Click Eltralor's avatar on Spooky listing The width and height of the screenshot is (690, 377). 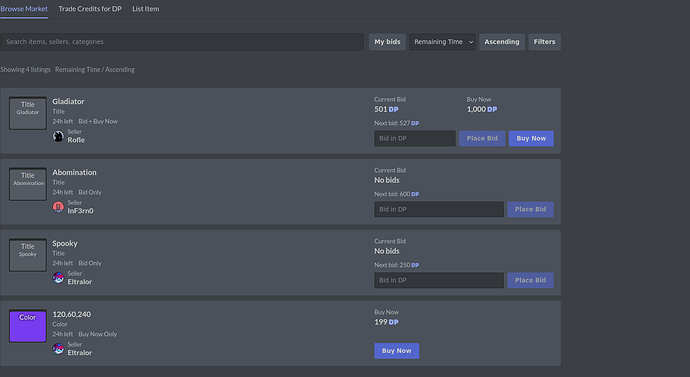(x=58, y=278)
